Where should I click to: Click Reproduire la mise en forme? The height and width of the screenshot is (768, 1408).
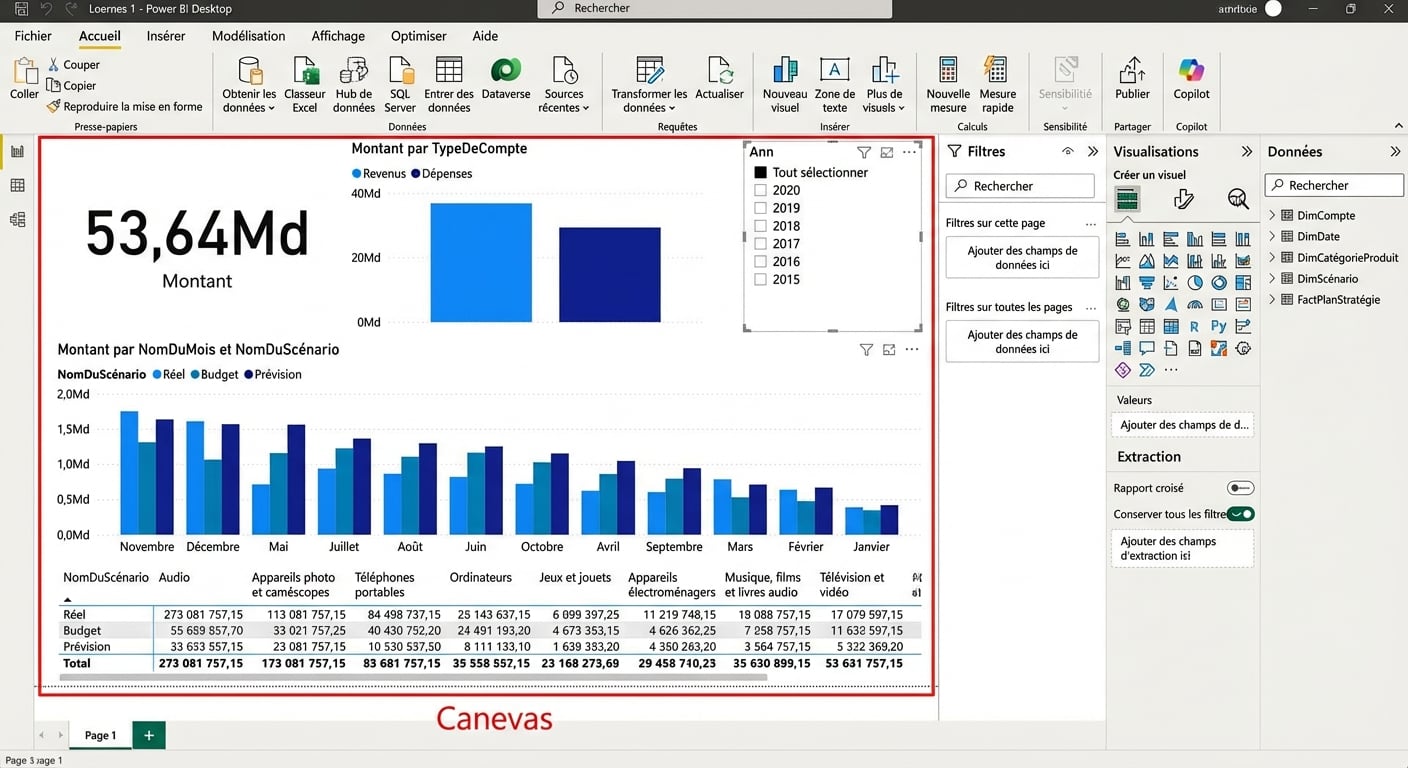click(124, 106)
